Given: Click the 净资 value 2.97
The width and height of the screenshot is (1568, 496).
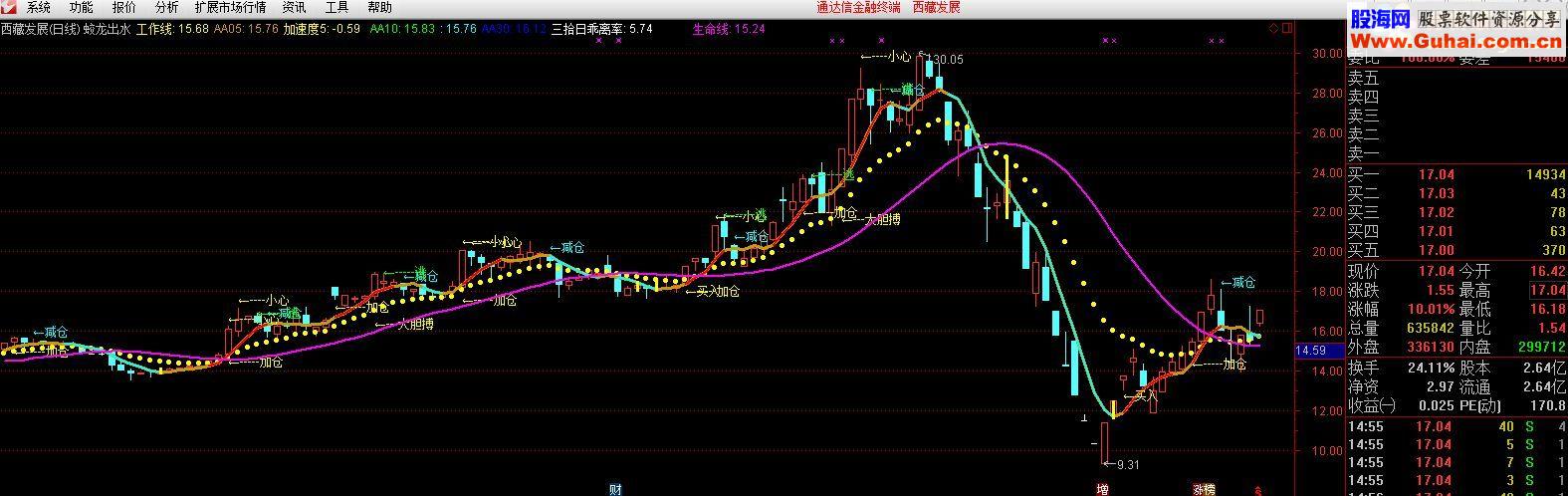Looking at the screenshot, I should (1442, 386).
